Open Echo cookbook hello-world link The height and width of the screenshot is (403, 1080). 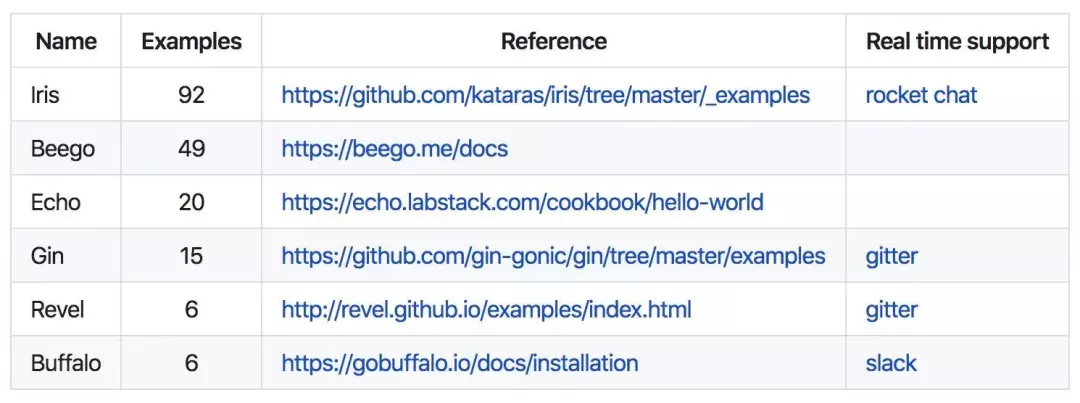tap(522, 202)
